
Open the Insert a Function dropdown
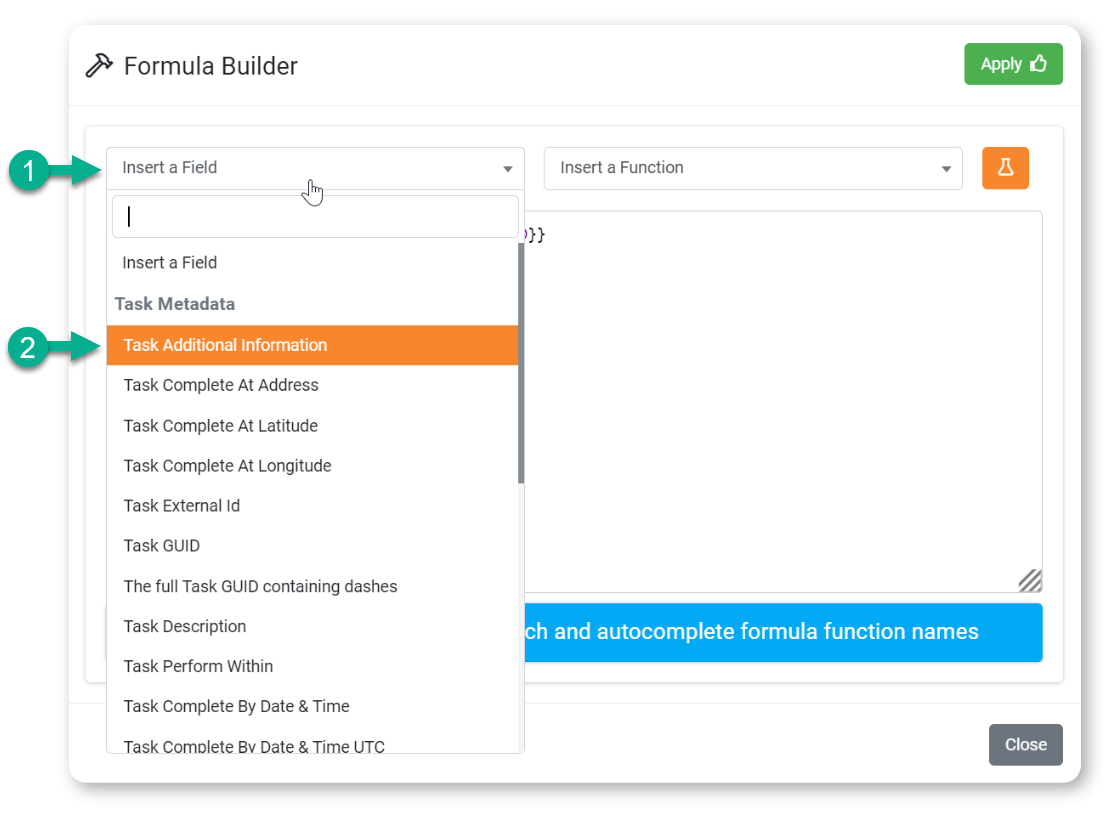tap(740, 168)
